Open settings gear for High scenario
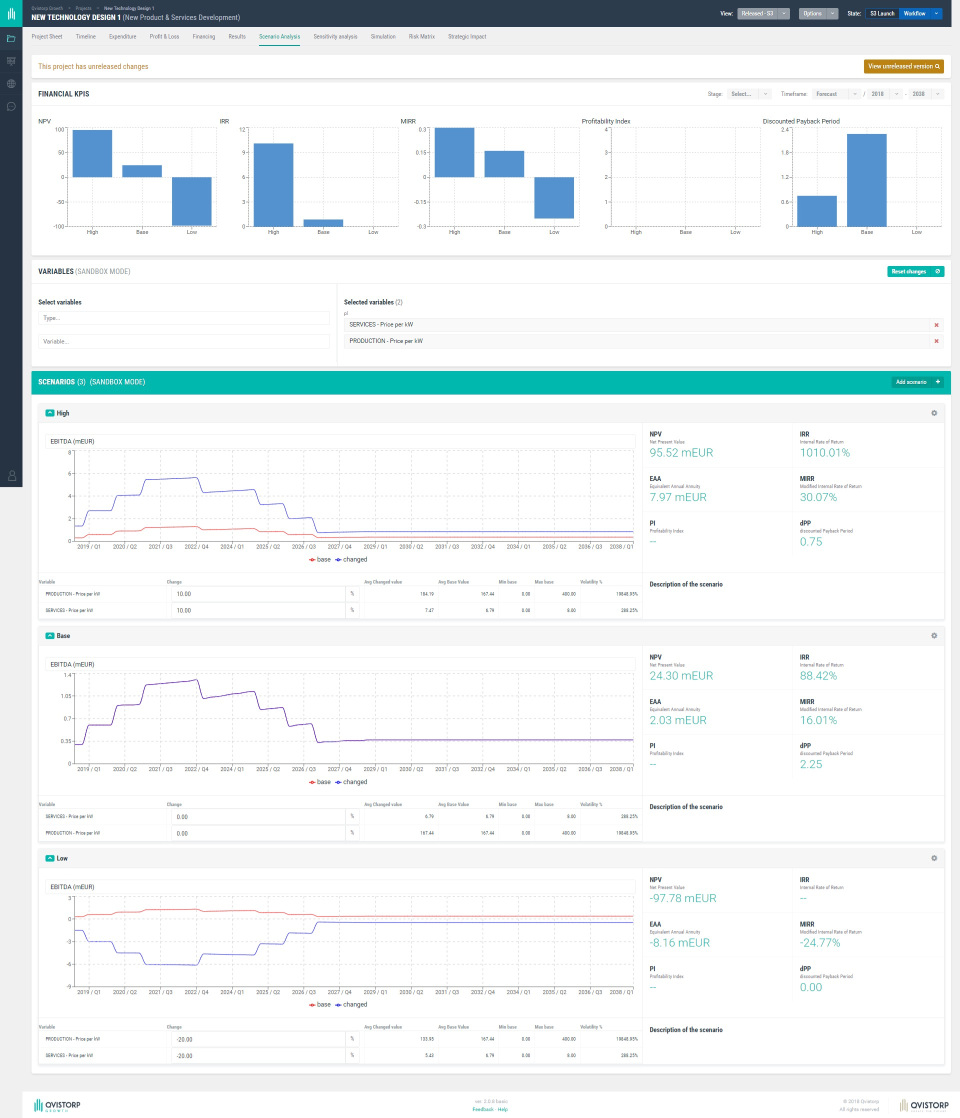The height and width of the screenshot is (1118, 960). click(934, 414)
